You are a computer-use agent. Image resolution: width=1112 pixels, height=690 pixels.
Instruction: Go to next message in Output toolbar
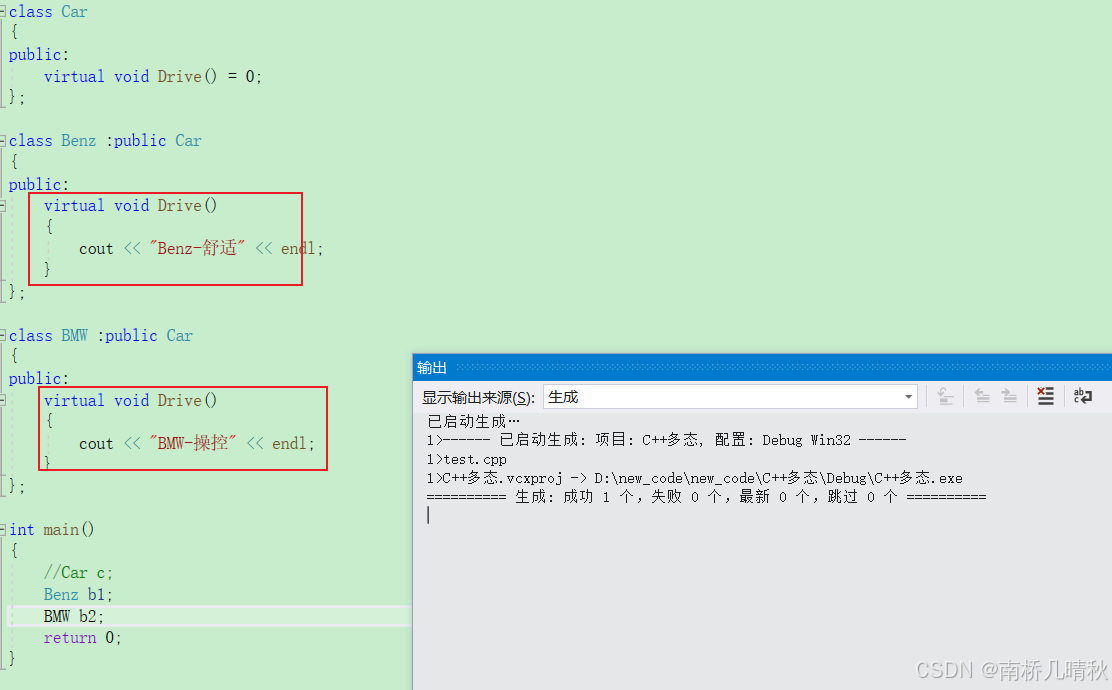(1009, 396)
